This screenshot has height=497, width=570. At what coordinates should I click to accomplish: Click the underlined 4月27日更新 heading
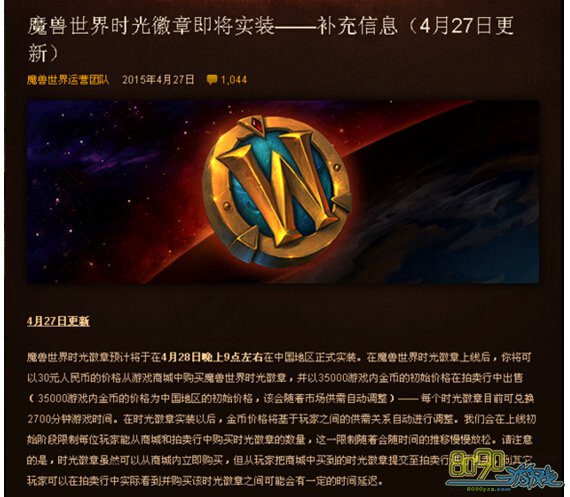58,321
